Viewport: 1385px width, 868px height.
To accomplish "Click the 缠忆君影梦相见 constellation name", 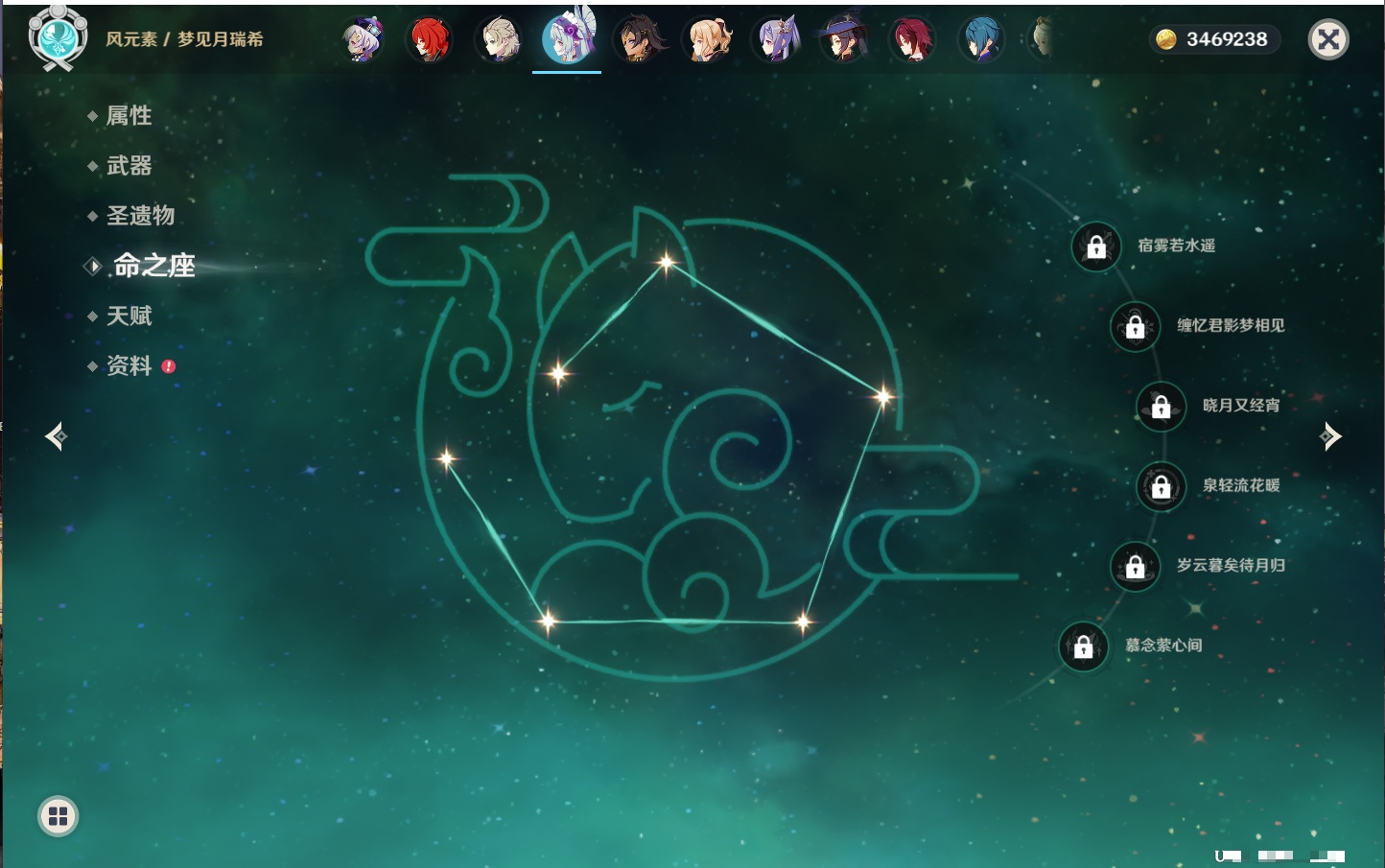I will click(x=1232, y=325).
